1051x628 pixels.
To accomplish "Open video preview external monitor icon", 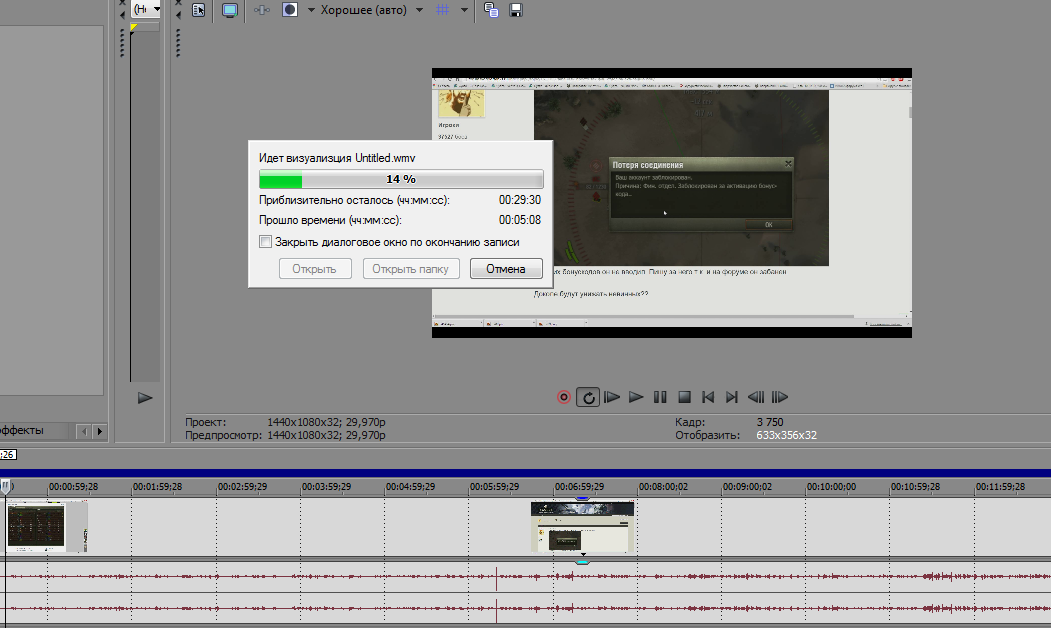I will 229,10.
